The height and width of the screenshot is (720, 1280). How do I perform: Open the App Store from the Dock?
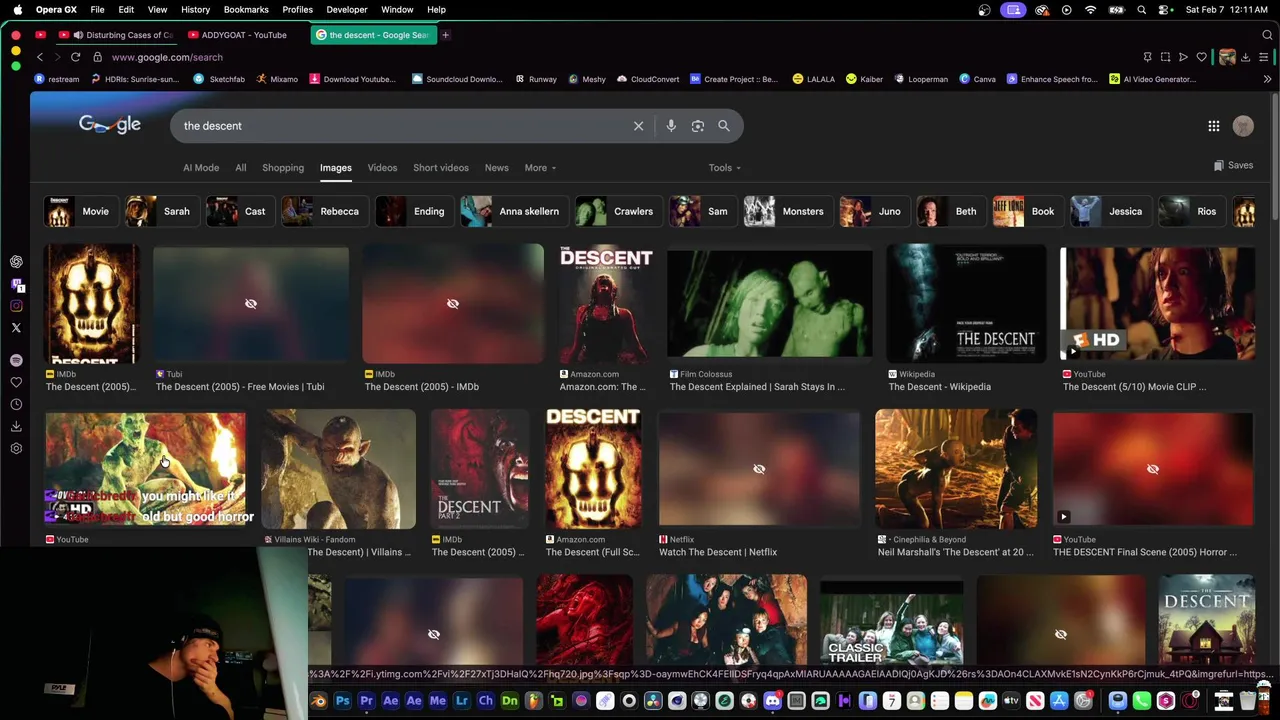point(1059,701)
